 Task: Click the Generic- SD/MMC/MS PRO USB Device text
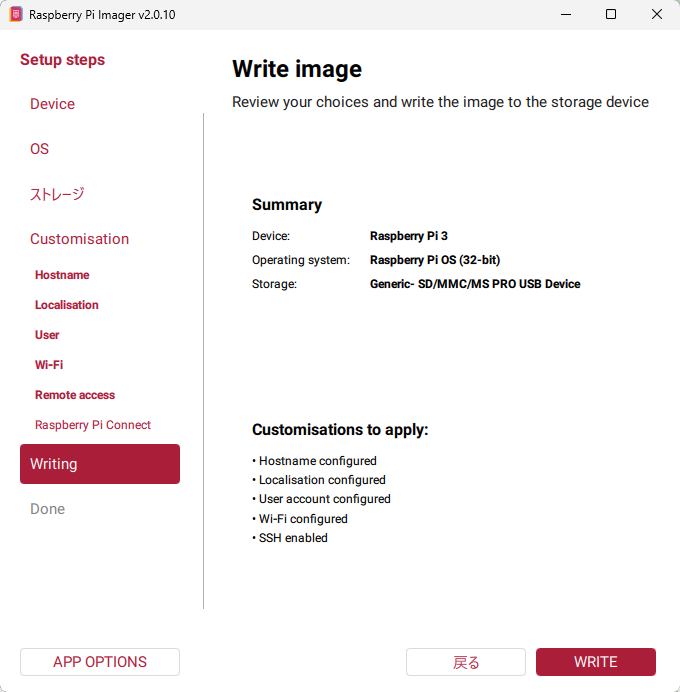pos(475,284)
